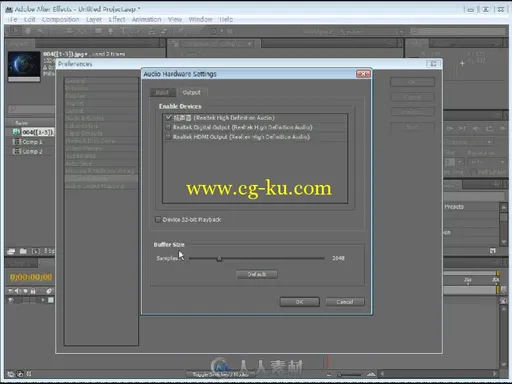
Task: Toggle the first Realtek High Definition Audio device
Action: pos(168,117)
